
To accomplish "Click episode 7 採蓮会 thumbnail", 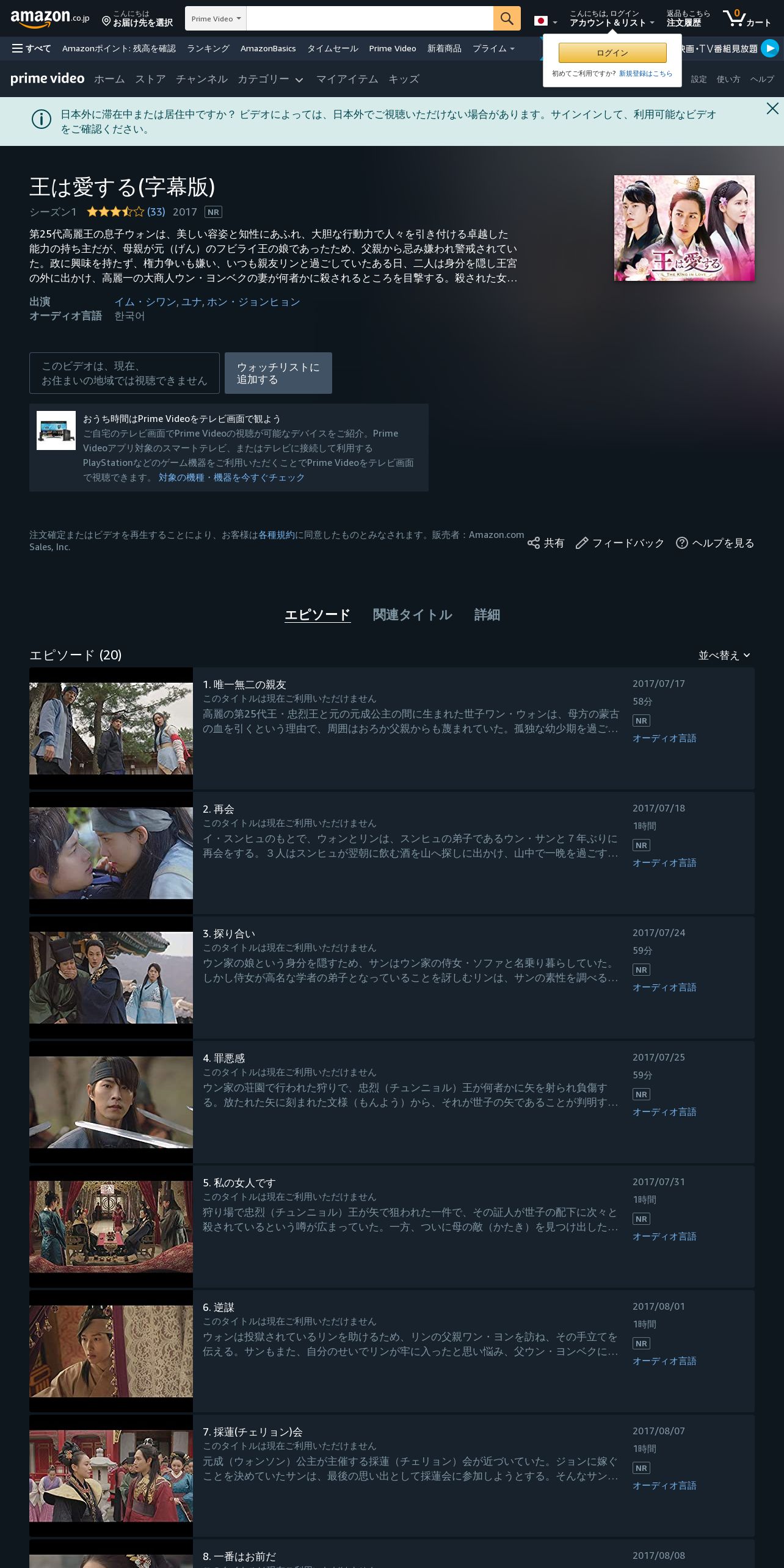I will coord(111,1476).
